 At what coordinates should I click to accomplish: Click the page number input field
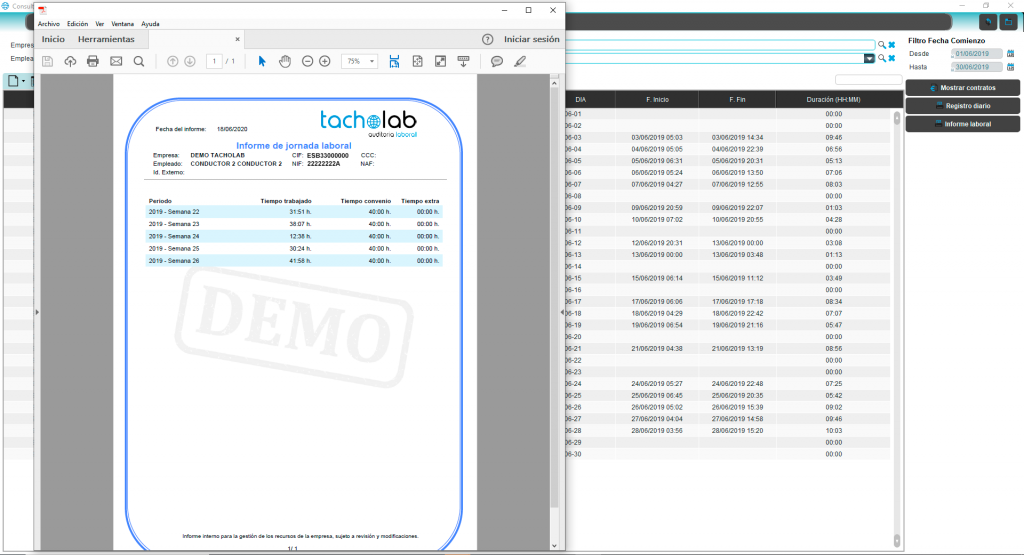click(x=214, y=61)
